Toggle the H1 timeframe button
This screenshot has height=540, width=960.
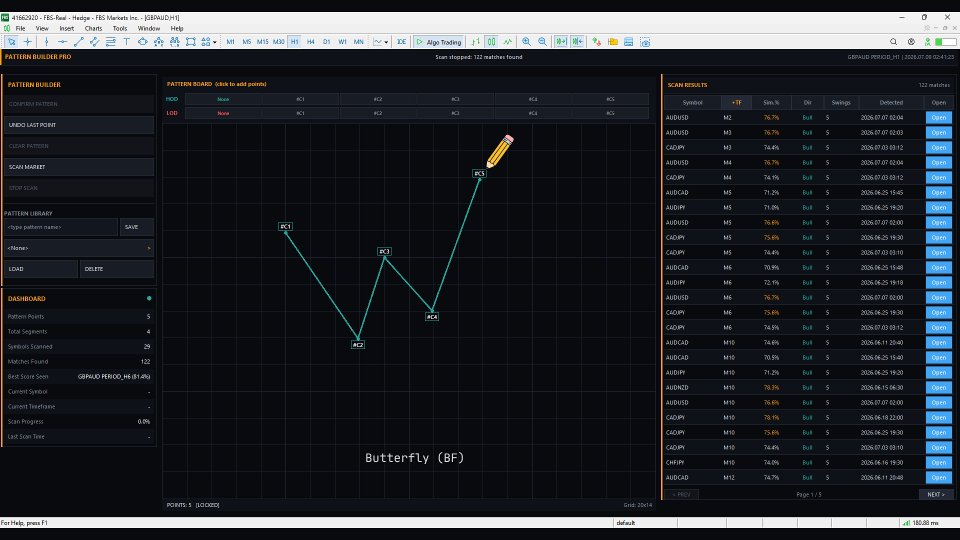tap(294, 42)
